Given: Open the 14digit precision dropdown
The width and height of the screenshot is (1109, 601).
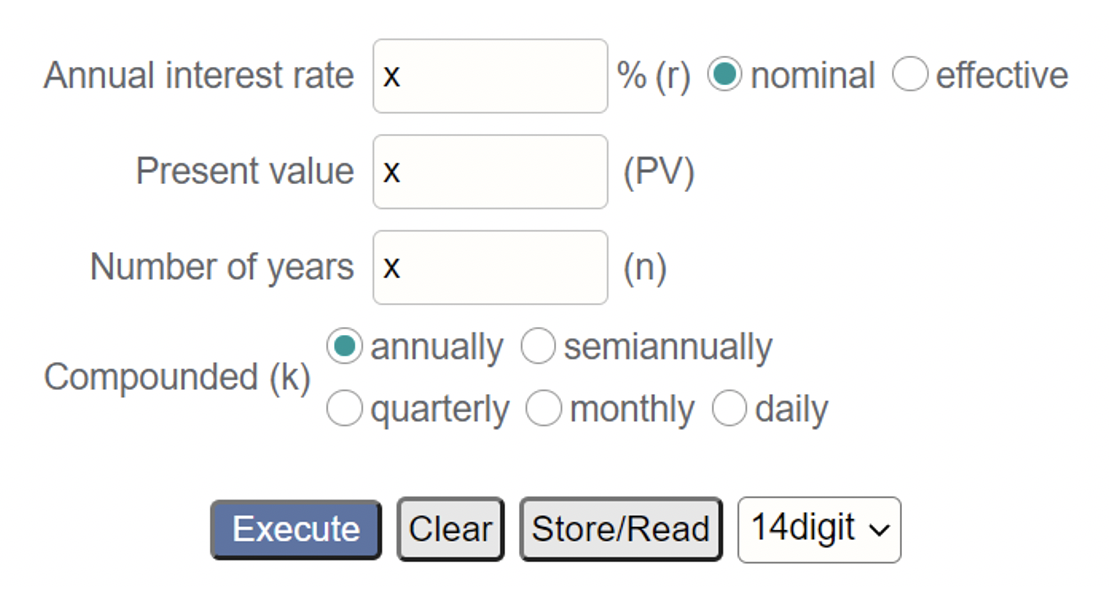Looking at the screenshot, I should pyautogui.click(x=819, y=530).
